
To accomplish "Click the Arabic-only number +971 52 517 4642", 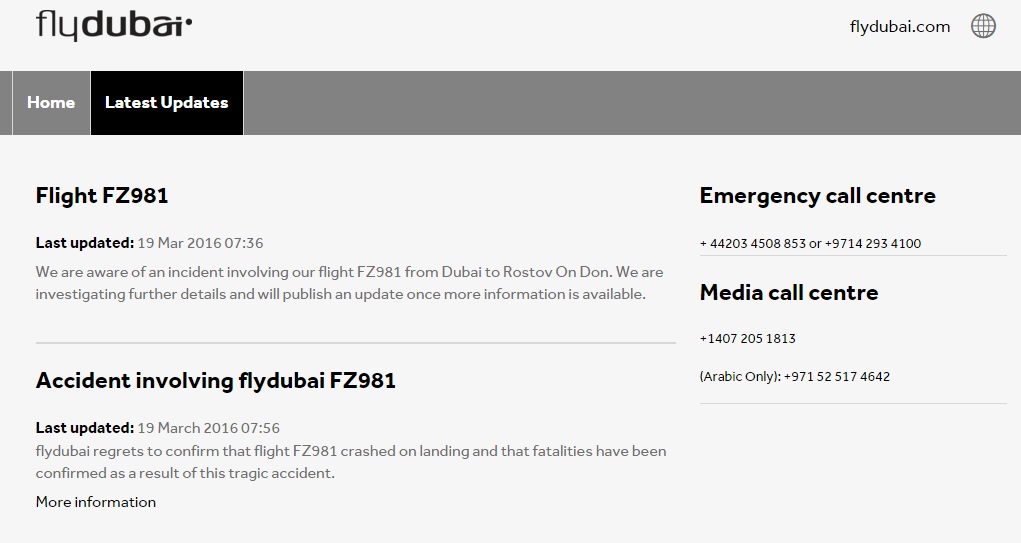I will click(x=837, y=377).
